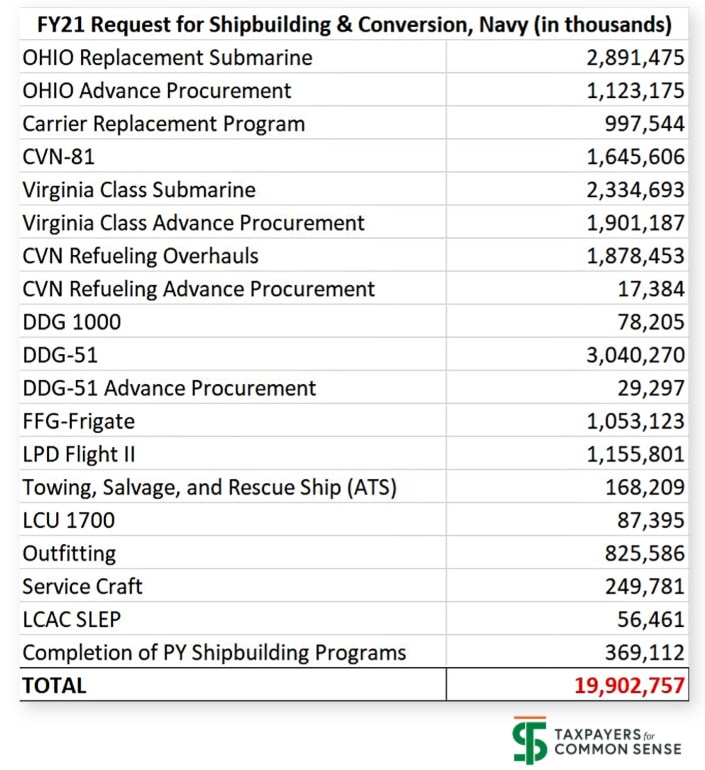Select the 'FFG-Frigate' row label
Screen dimensions: 705x770
[79, 421]
